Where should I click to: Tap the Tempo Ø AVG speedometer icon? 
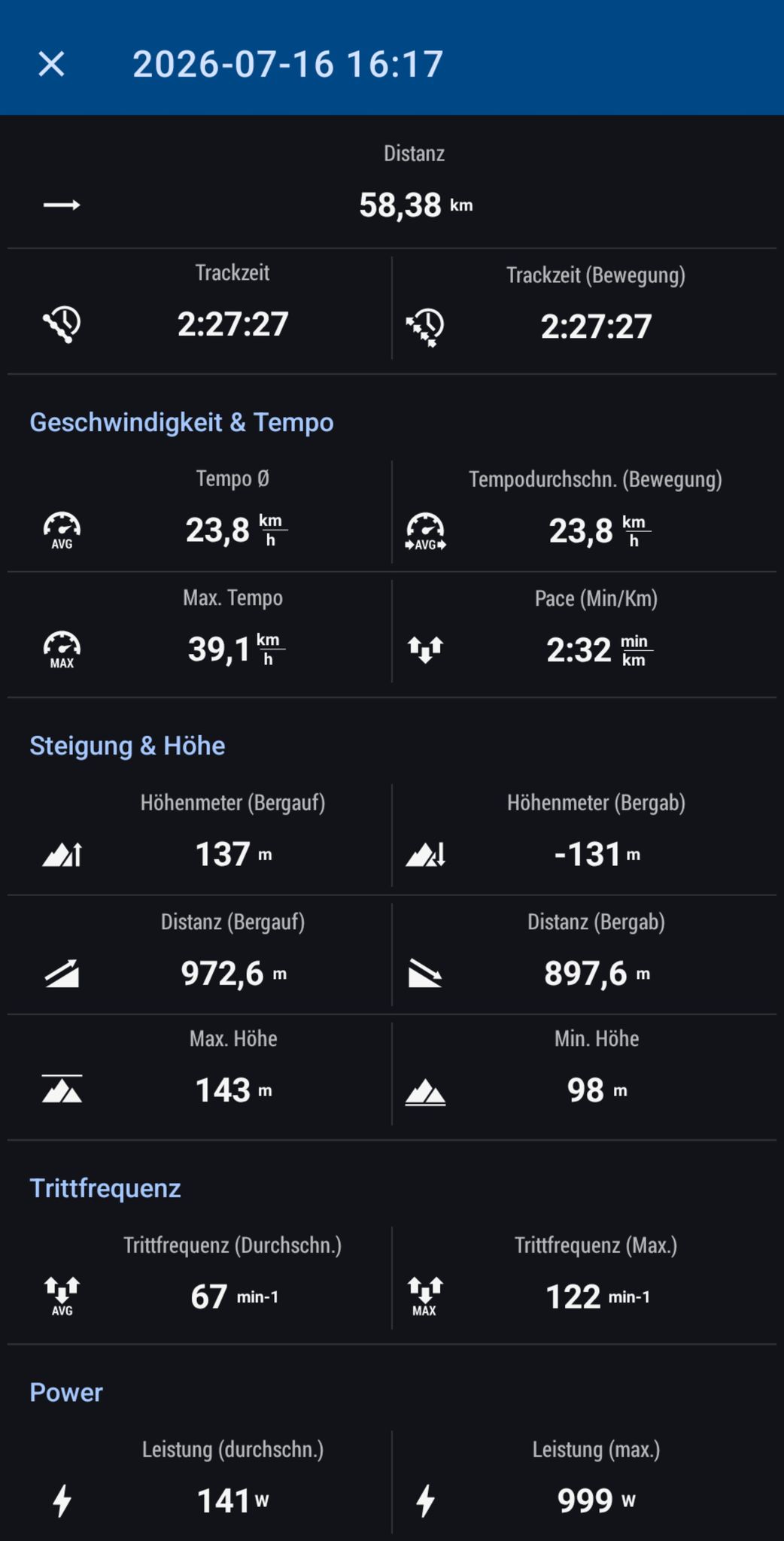(x=62, y=530)
